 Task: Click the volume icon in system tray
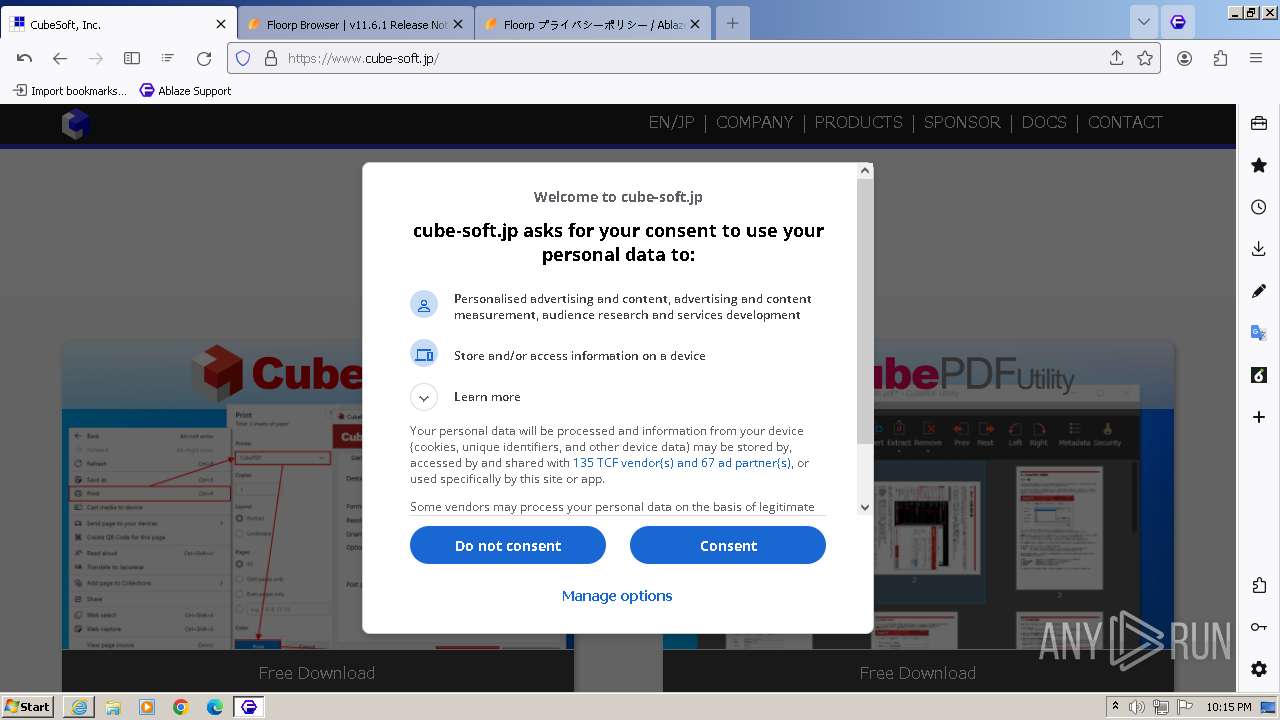[1137, 707]
